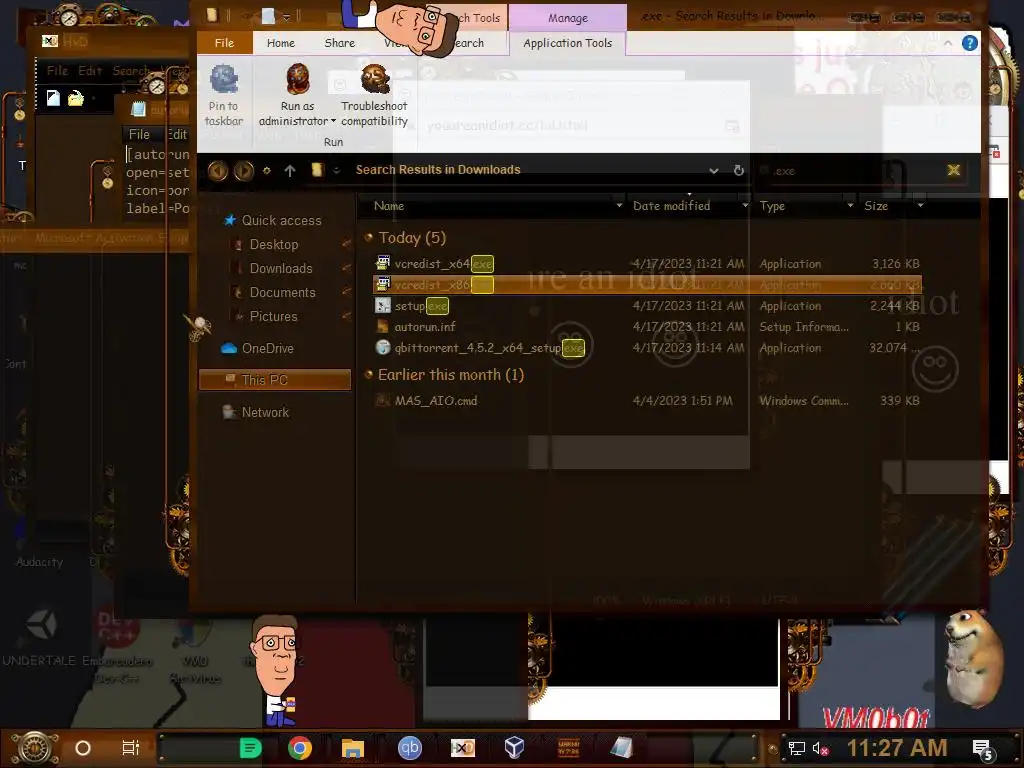This screenshot has width=1024, height=768.
Task: Click the .exe search input field
Action: (x=849, y=171)
